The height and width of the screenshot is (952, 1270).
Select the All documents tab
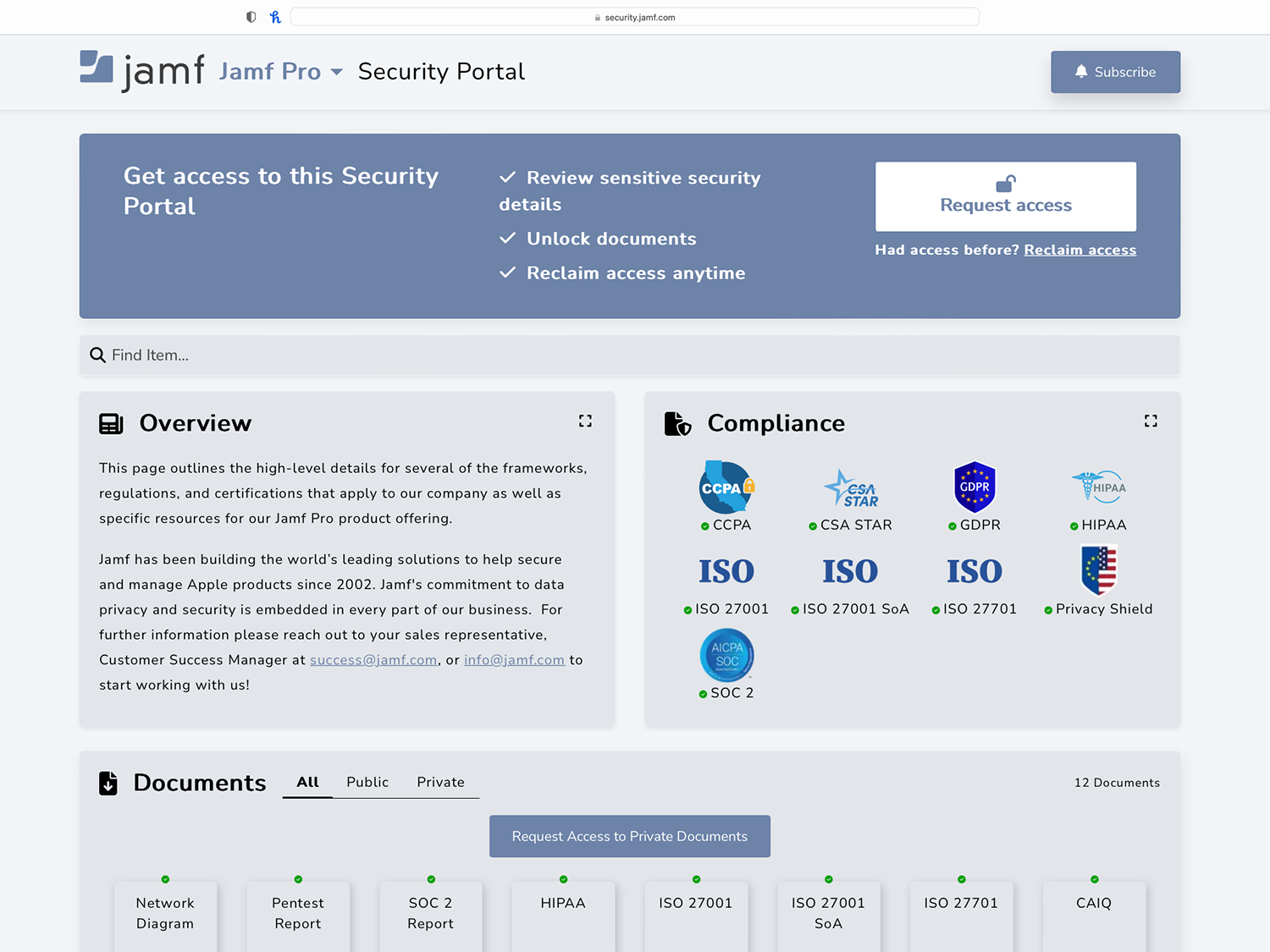(x=307, y=782)
